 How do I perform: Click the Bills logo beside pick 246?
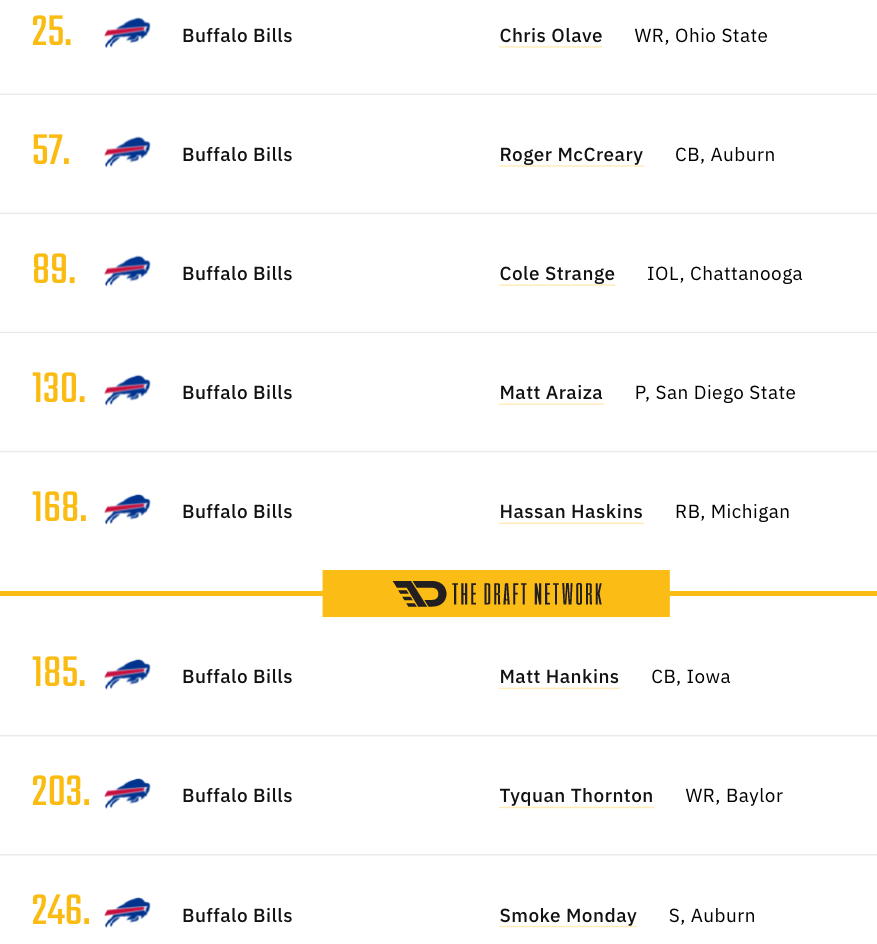coord(127,913)
